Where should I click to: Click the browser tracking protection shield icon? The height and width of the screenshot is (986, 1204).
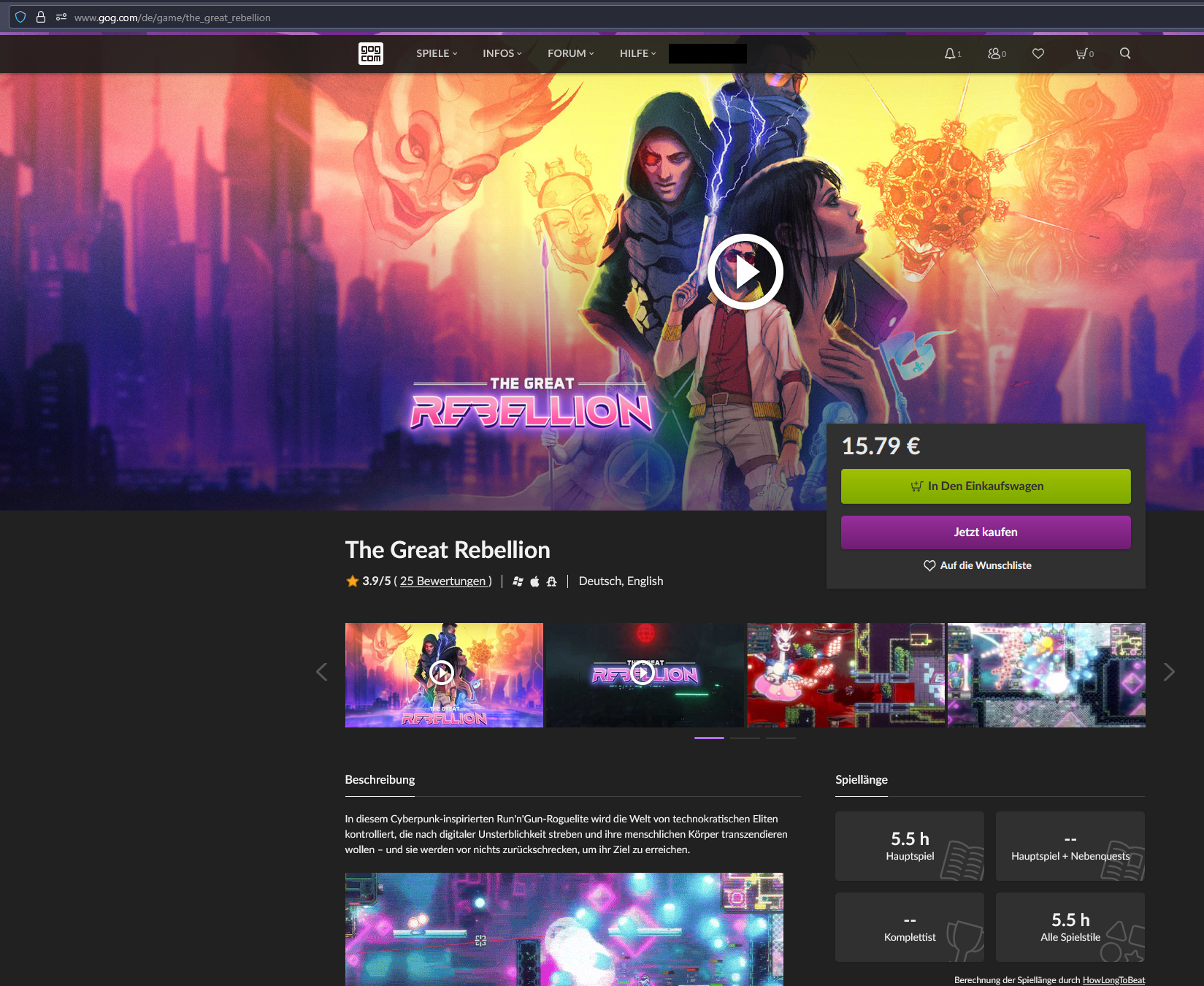pyautogui.click(x=20, y=17)
